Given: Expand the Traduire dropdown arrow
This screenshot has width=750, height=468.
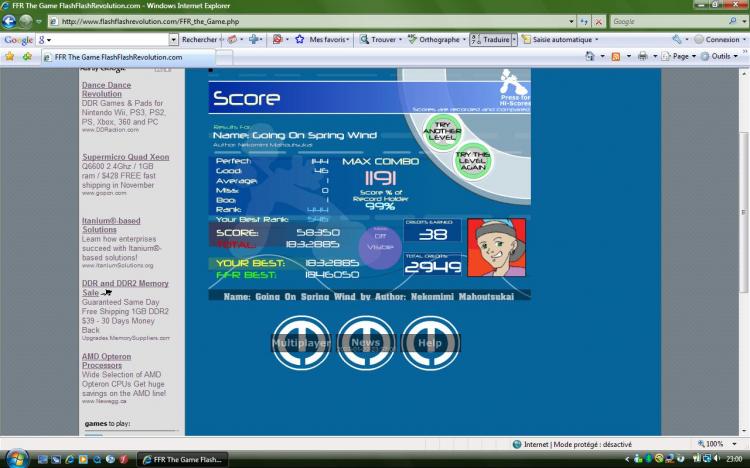Looking at the screenshot, I should click(x=514, y=40).
